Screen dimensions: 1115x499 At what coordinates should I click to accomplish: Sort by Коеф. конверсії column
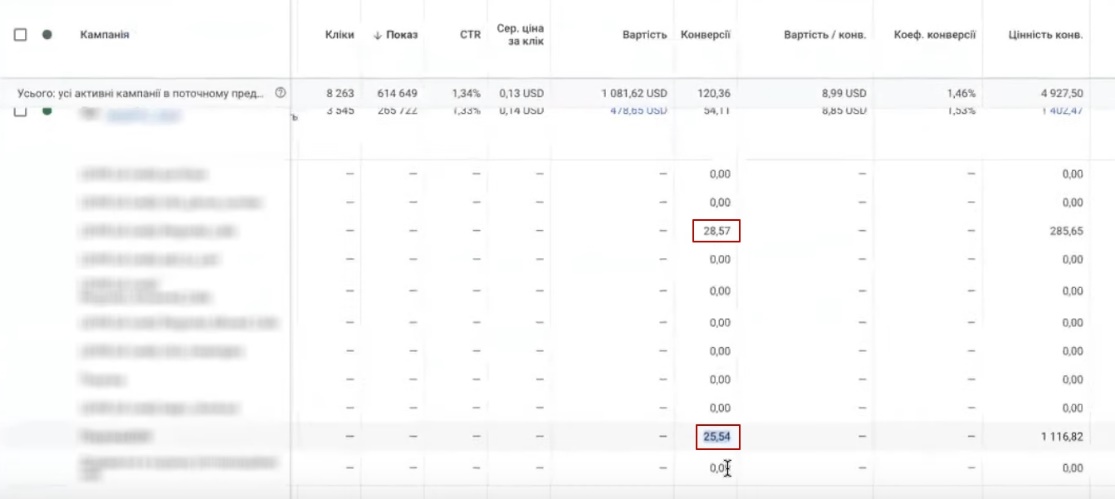click(x=935, y=36)
